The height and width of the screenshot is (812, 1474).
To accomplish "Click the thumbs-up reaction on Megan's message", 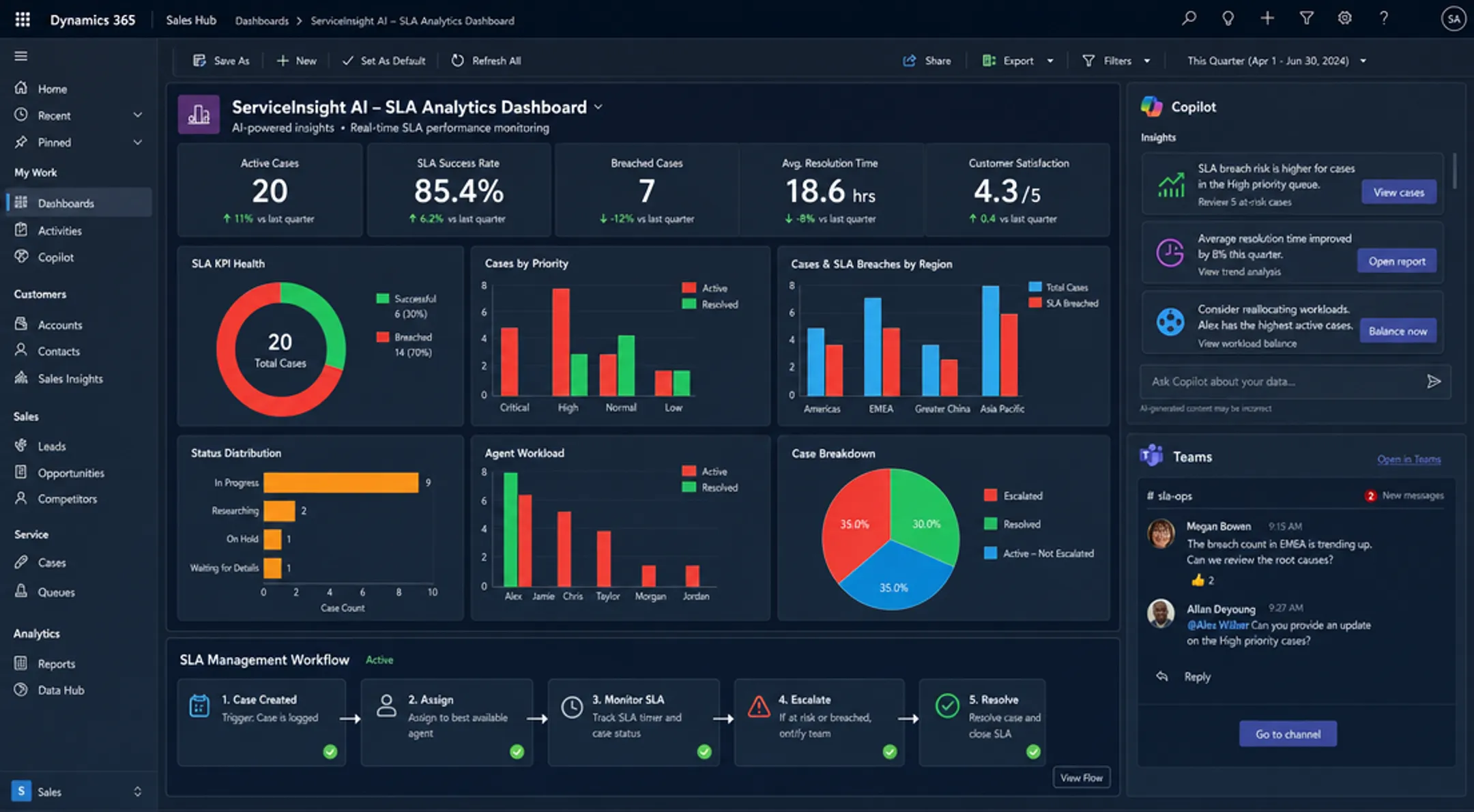I will pos(1198,580).
